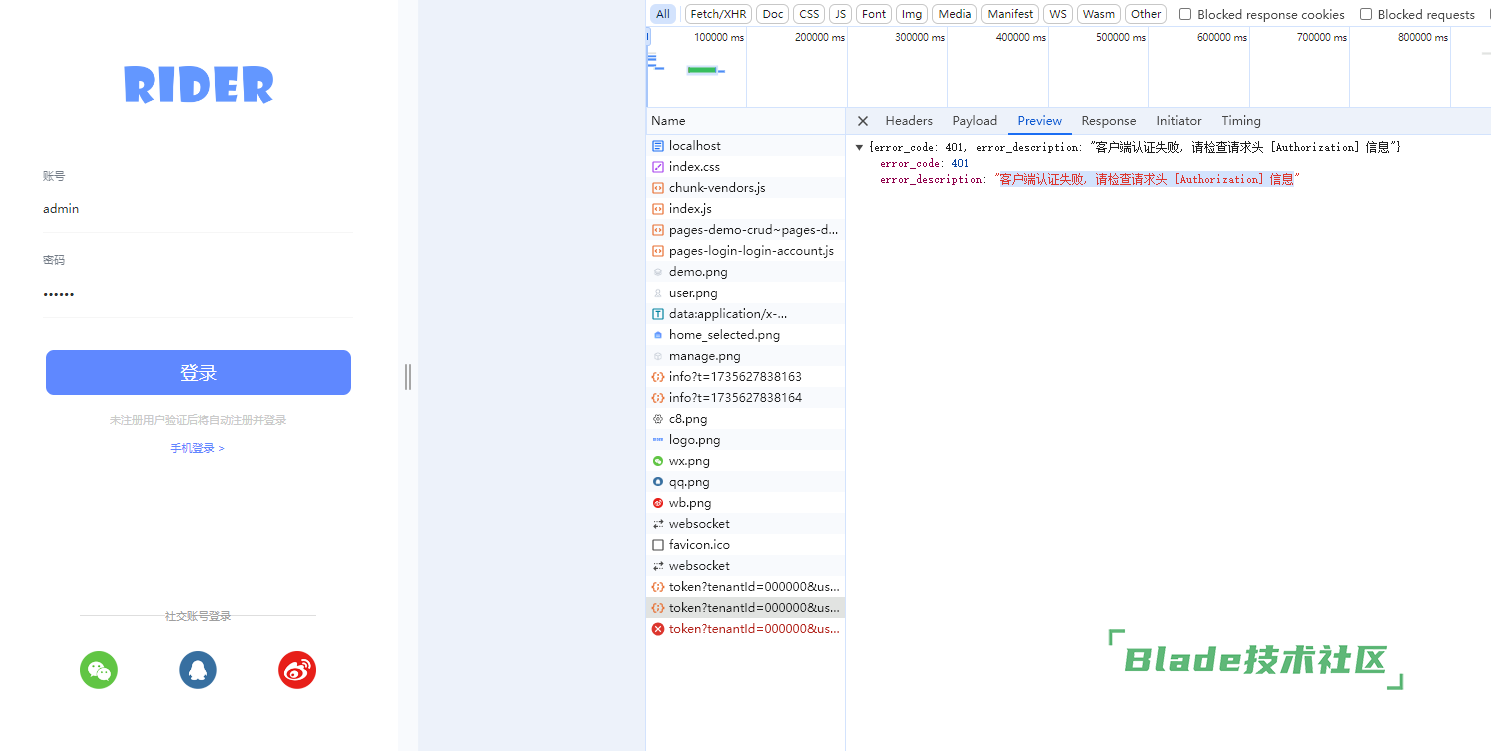
Task: Select the pages-demo-crud~pages-d... request
Action: pyautogui.click(x=745, y=230)
